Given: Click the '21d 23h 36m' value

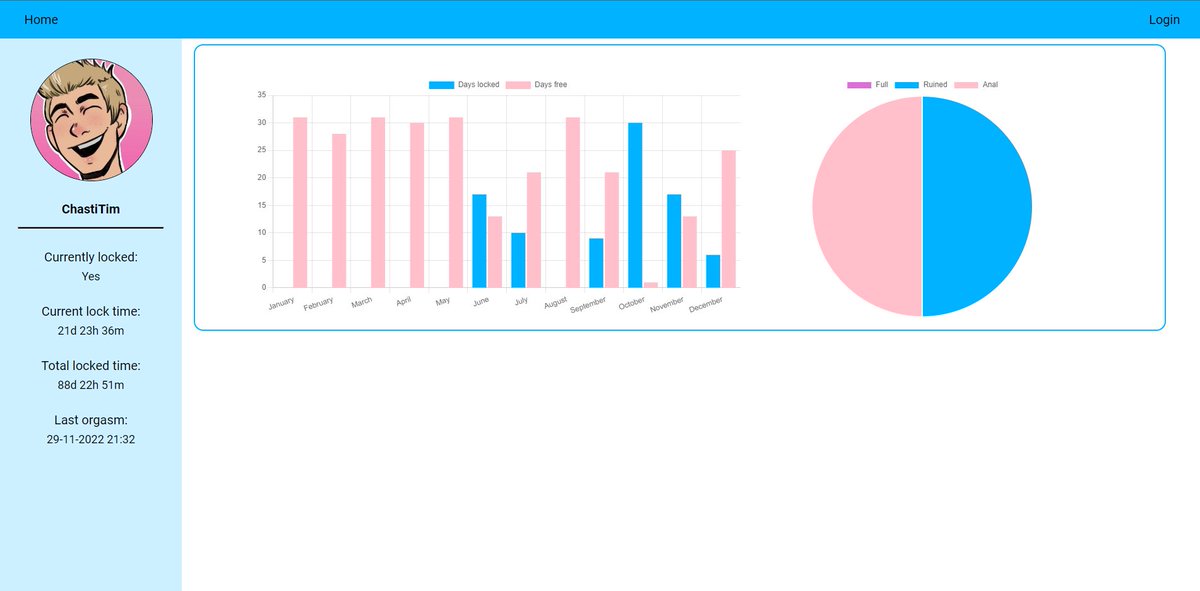Looking at the screenshot, I should coord(91,330).
